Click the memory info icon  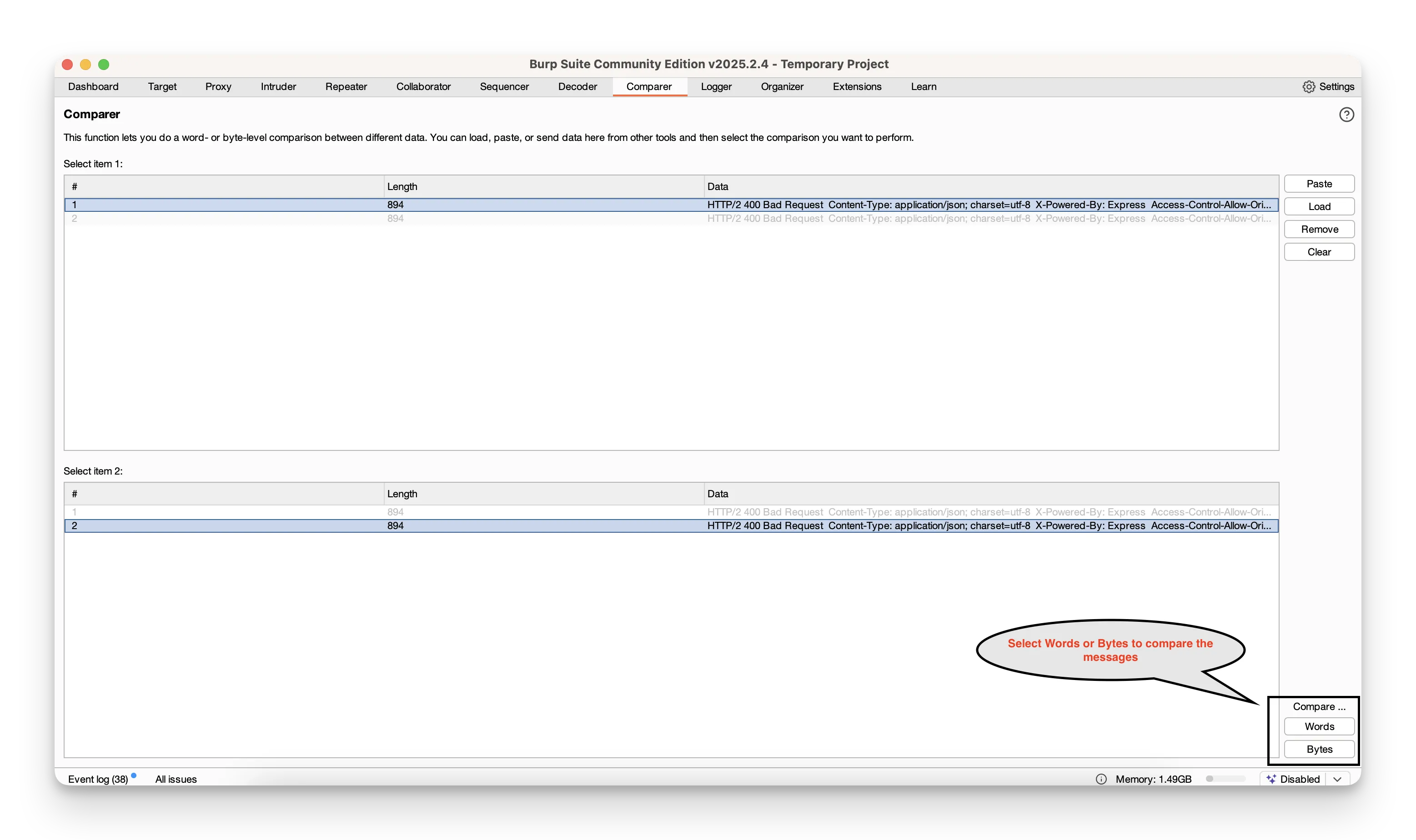coord(1100,779)
